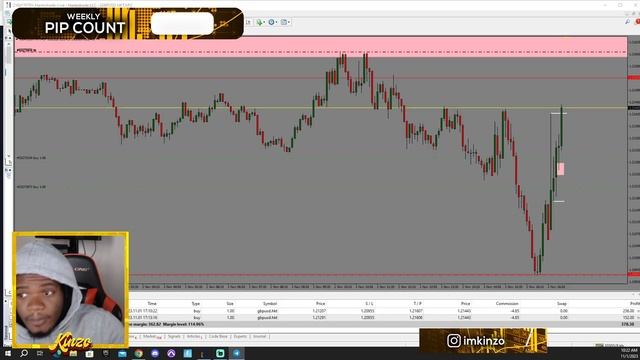Expand the indicators list dropdown arrow
Image resolution: width=640 pixels, height=360 pixels.
point(264,22)
